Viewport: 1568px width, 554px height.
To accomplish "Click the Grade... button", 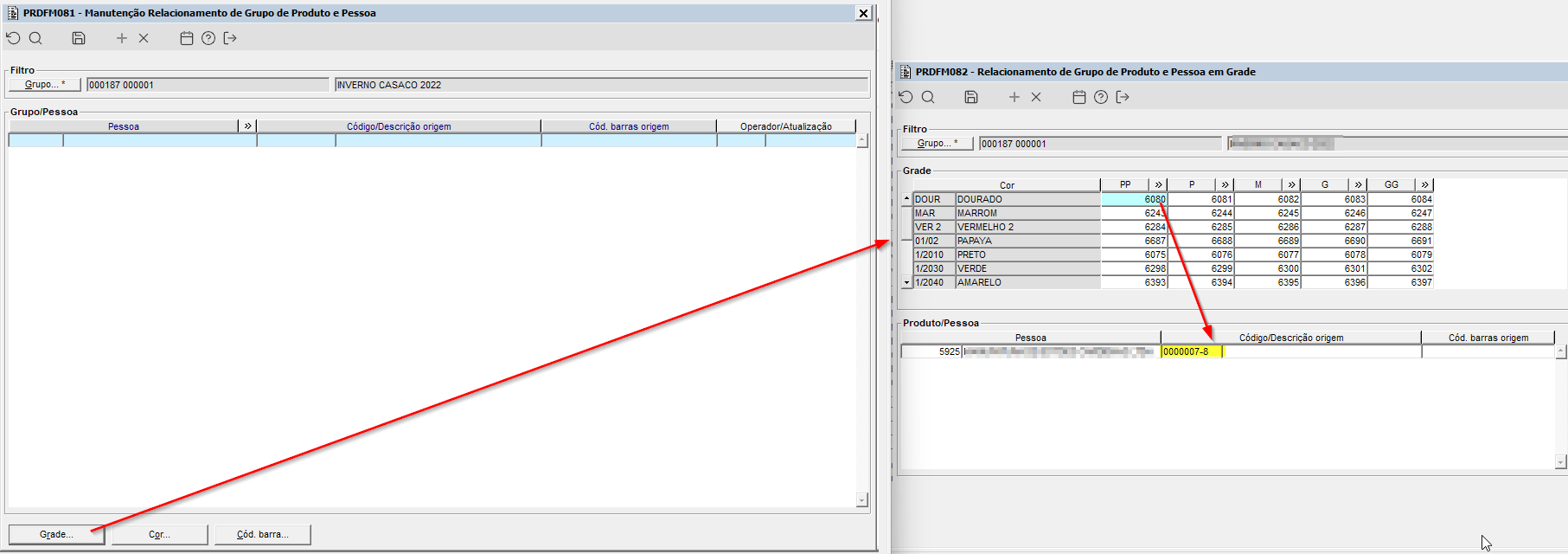I will 57,534.
